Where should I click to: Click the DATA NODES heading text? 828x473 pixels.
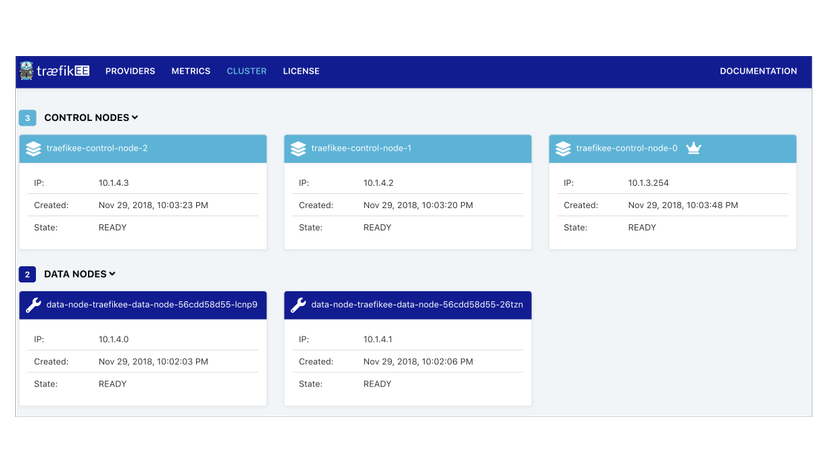pyautogui.click(x=75, y=274)
